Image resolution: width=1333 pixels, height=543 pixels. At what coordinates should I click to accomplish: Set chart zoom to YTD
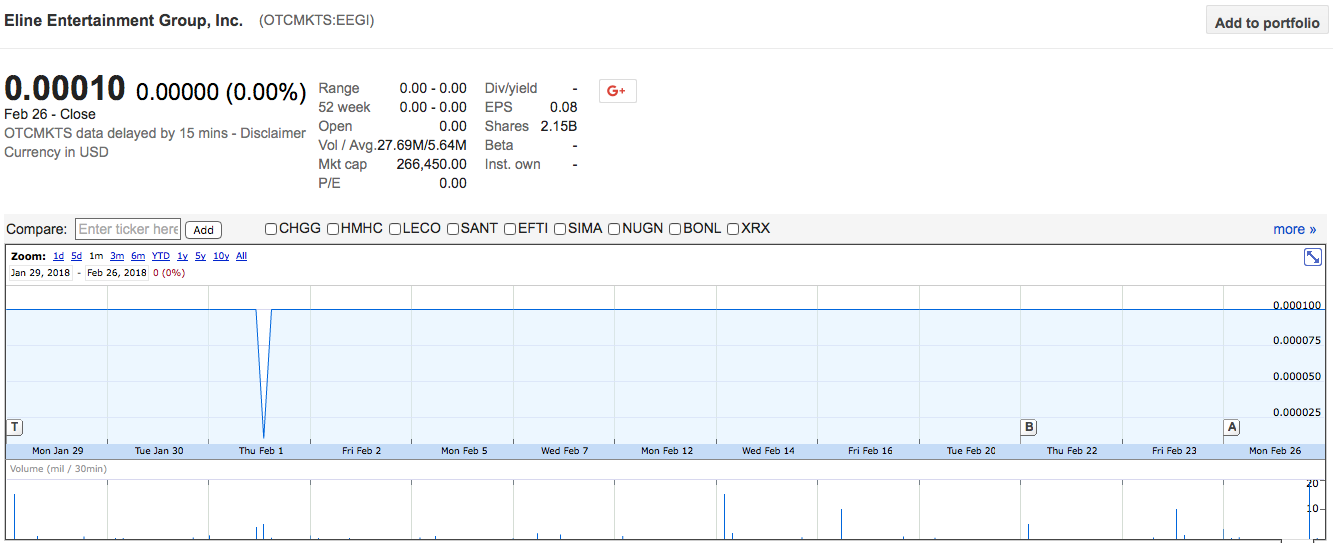pos(161,256)
